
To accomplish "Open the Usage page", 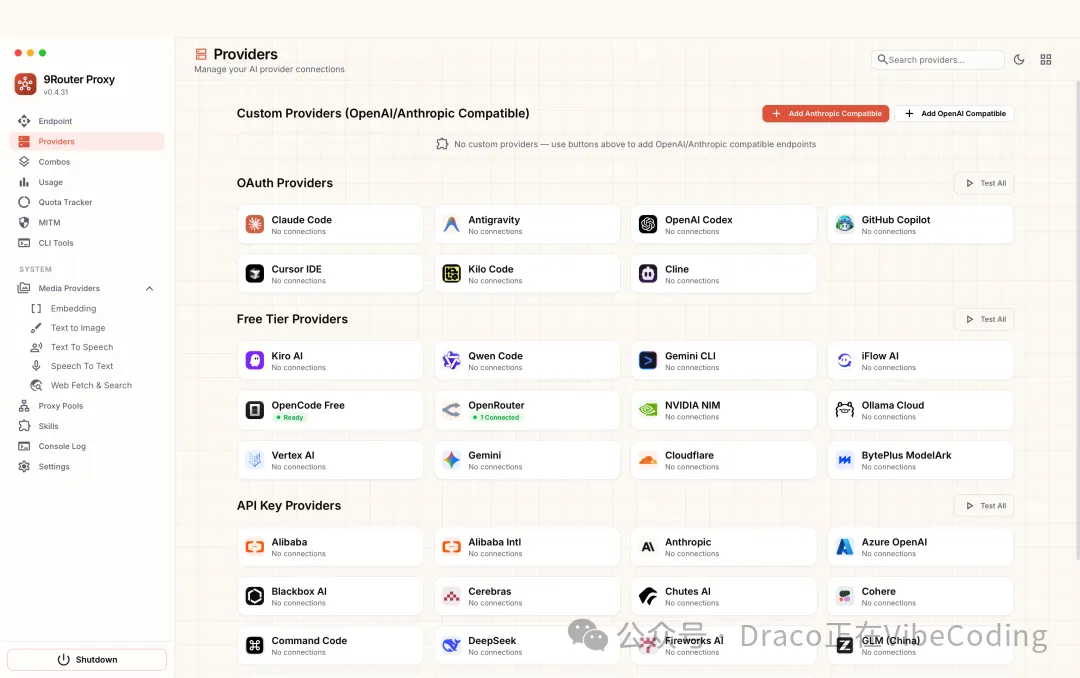I will coord(87,182).
